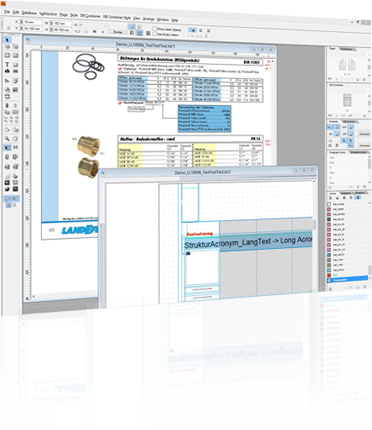Image resolution: width=372 pixels, height=430 pixels.
Task: Click the X position input field
Action: [32, 22]
